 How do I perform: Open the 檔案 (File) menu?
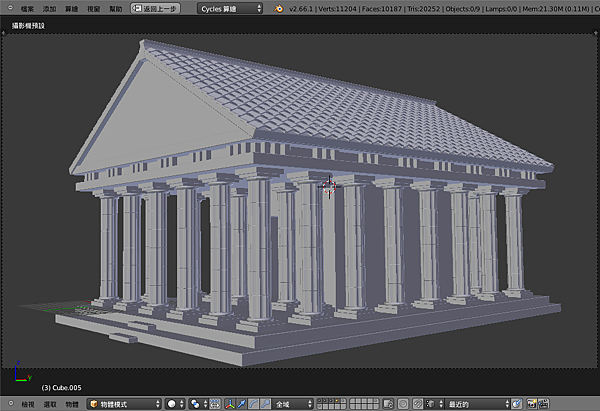[27, 8]
